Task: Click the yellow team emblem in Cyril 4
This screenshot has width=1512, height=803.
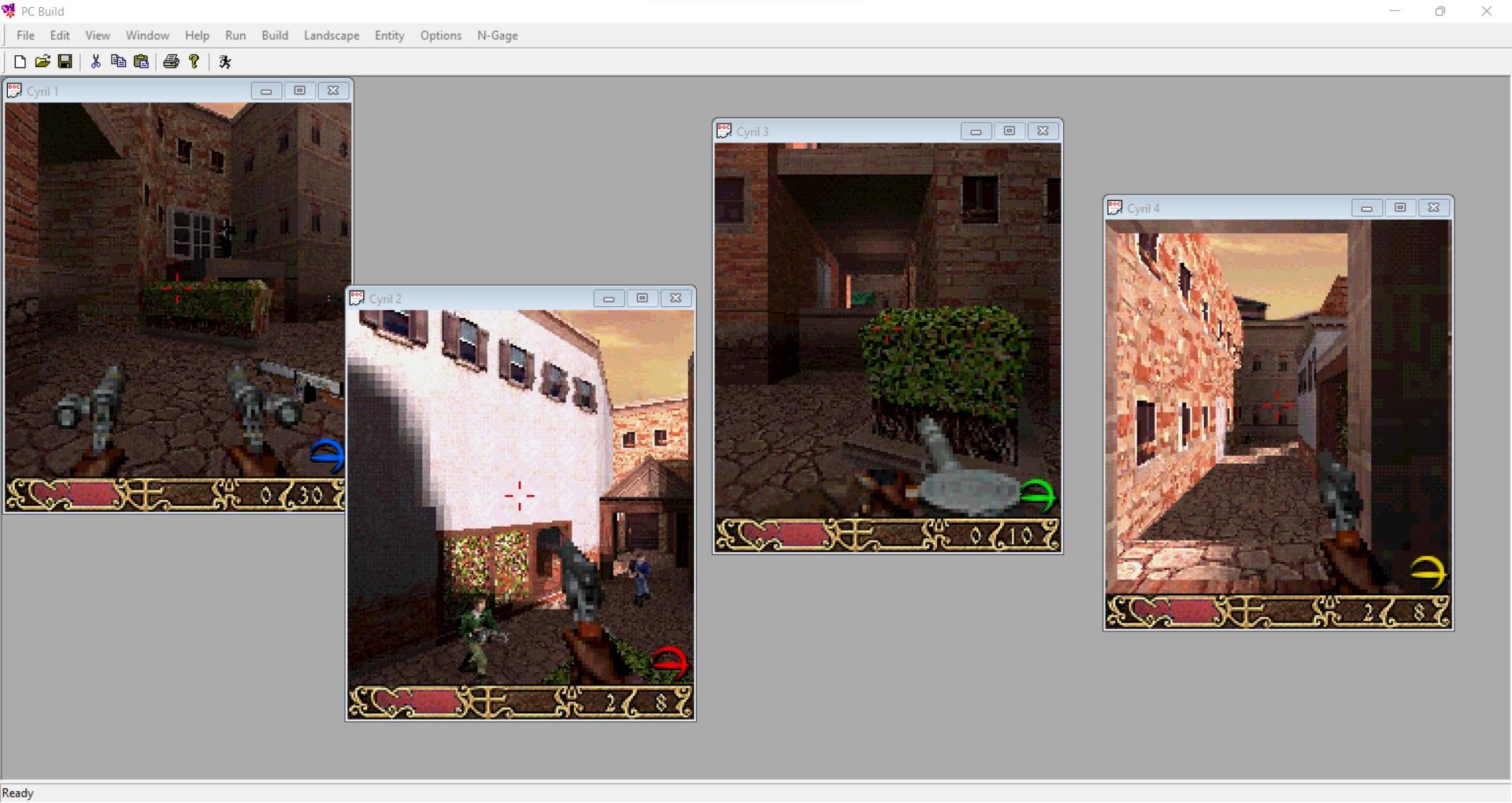Action: tap(1428, 572)
